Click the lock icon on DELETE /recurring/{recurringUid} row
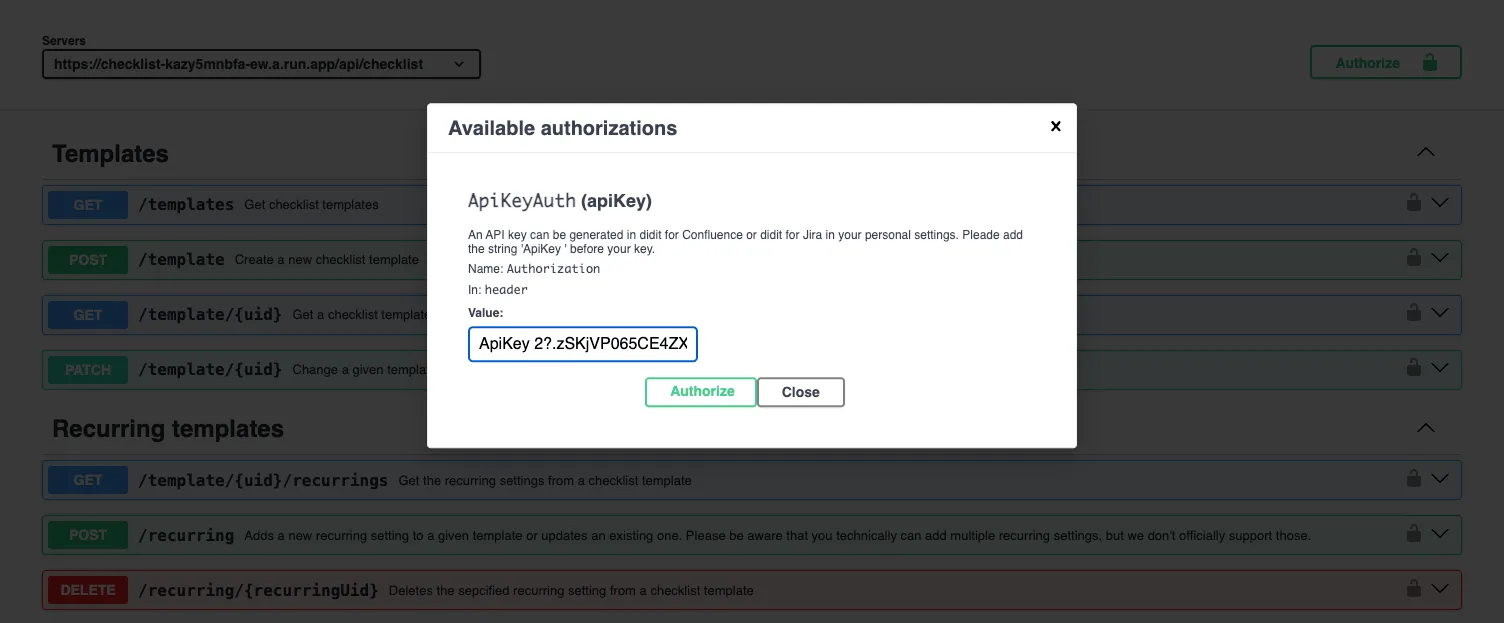Screen dimensions: 1504x623 (1413, 588)
